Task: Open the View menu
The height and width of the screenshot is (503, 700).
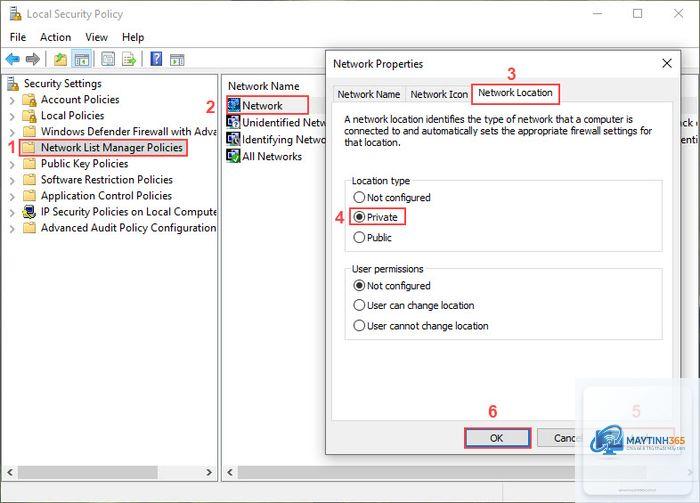Action: [96, 37]
